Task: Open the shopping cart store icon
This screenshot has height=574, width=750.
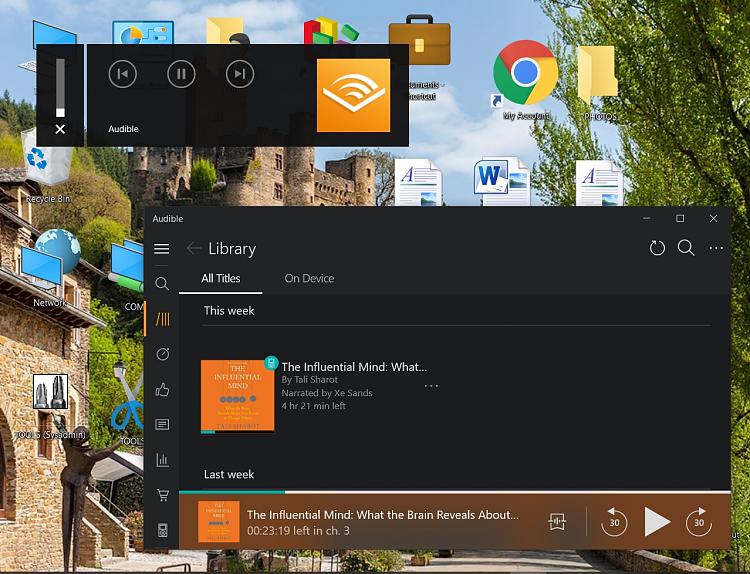Action: tap(163, 495)
